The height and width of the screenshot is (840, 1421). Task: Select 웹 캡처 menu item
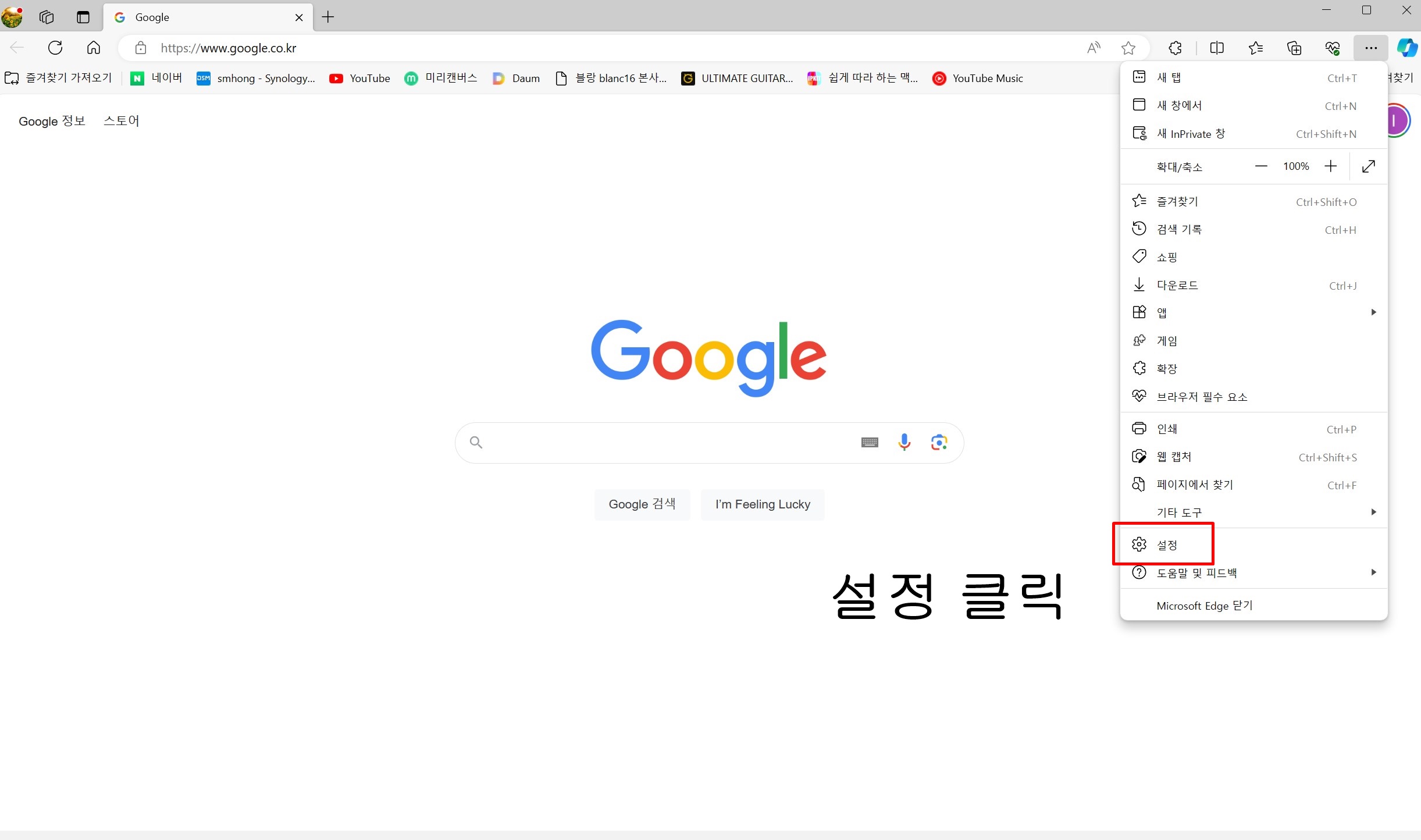point(1253,457)
